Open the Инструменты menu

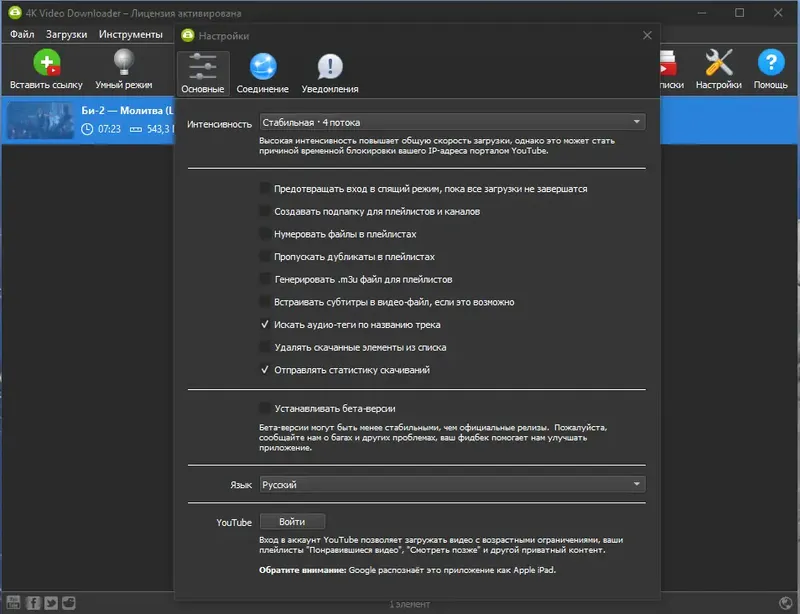tap(131, 34)
